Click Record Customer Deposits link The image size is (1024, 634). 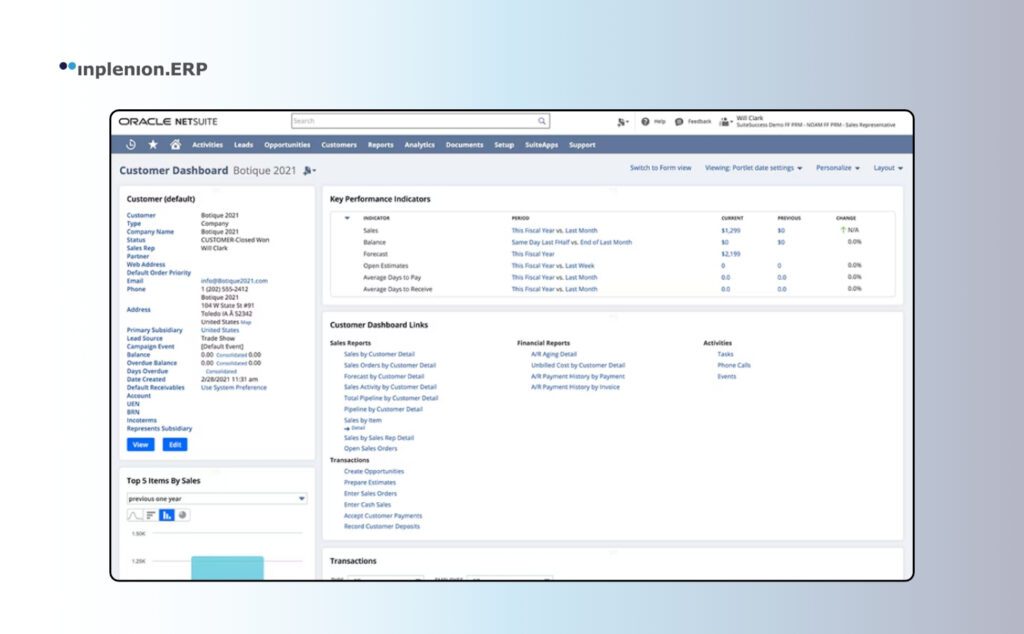pos(381,526)
